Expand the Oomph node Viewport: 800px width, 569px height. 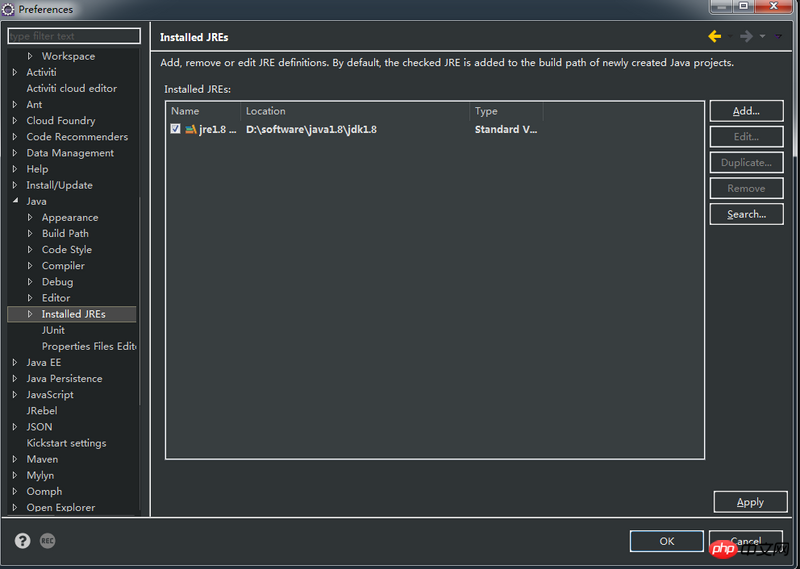click(x=15, y=491)
